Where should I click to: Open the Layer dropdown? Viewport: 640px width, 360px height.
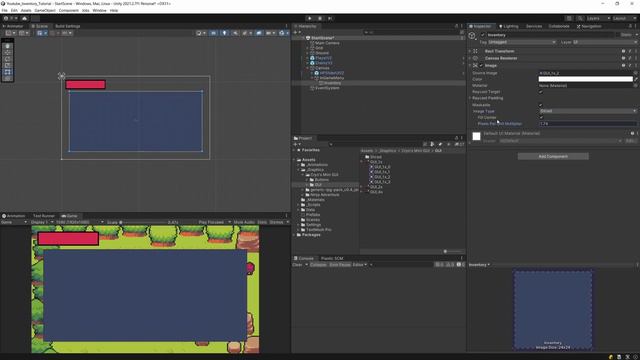[x=605, y=42]
